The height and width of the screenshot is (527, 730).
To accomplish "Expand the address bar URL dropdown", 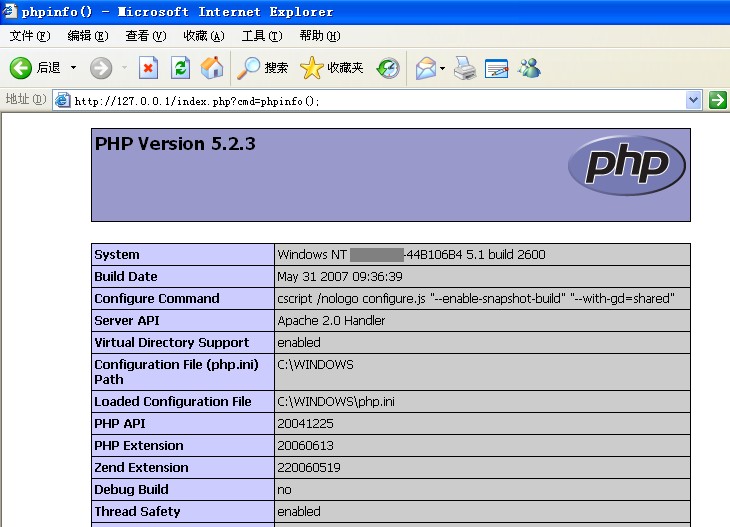I will 694,100.
